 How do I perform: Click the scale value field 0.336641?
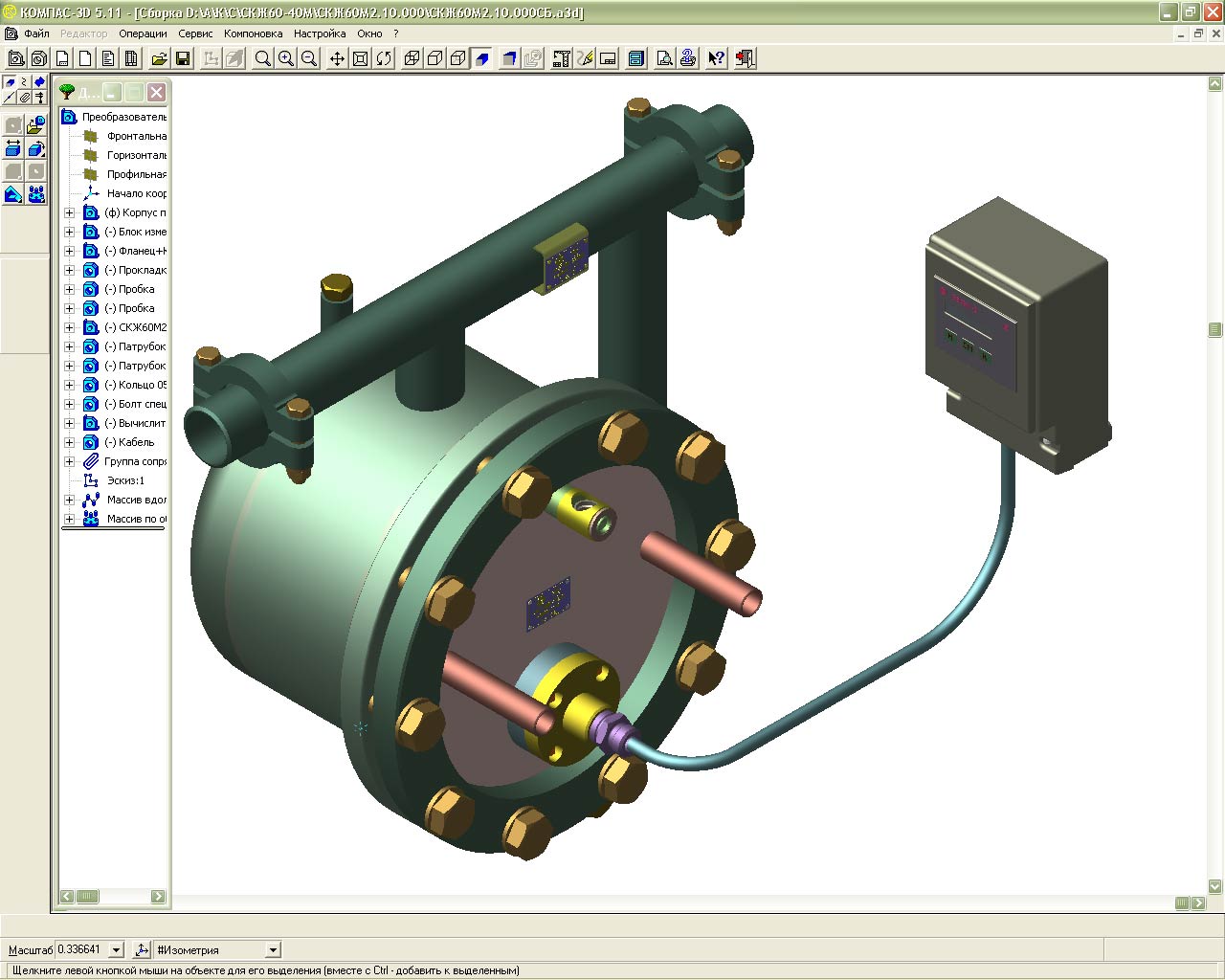(x=81, y=949)
